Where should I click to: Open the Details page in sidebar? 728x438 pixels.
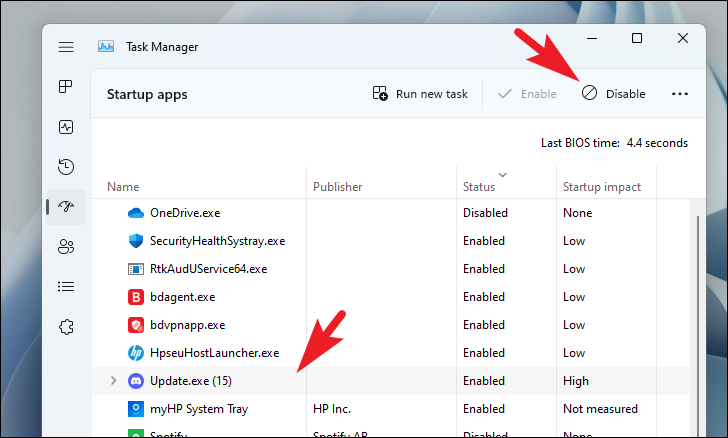coord(66,287)
